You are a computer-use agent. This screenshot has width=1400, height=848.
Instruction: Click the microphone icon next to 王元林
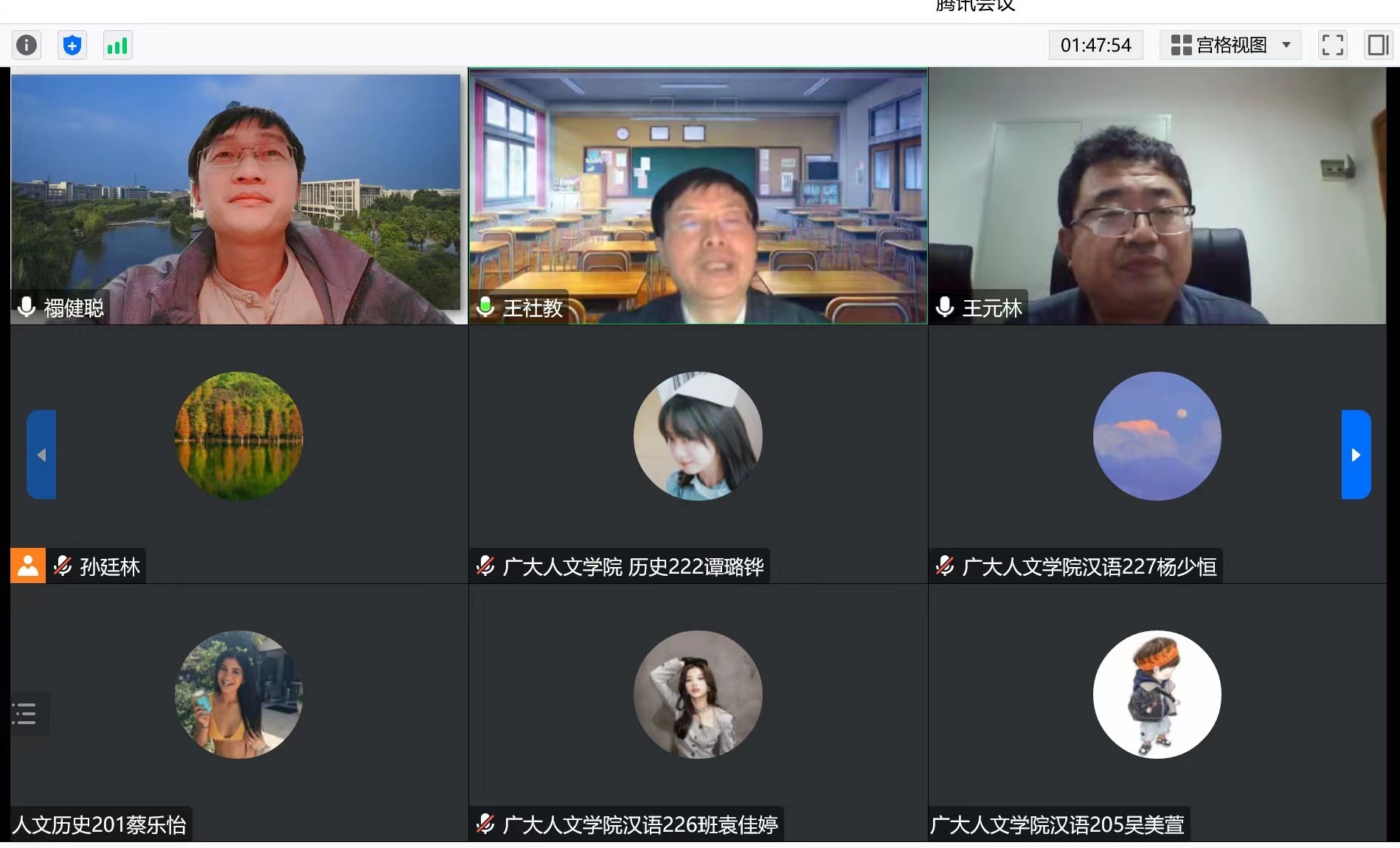click(x=945, y=307)
